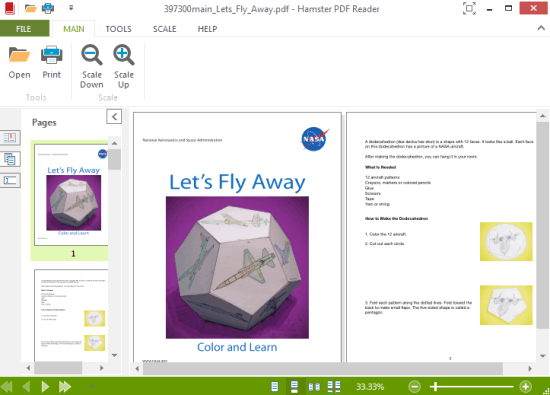Click the zoom slider handle in status bar
The image size is (550, 395).
pos(435,387)
